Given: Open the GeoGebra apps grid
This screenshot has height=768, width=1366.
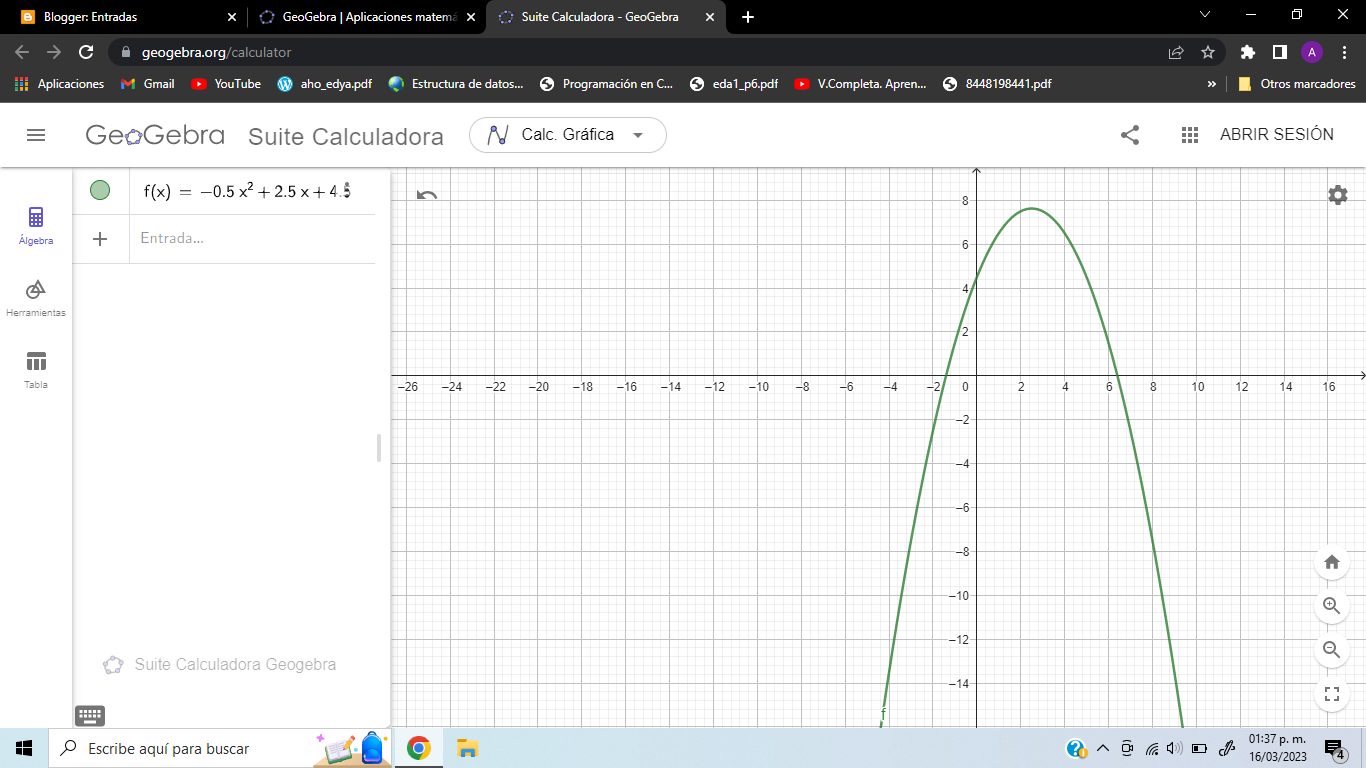Looking at the screenshot, I should pos(1190,135).
